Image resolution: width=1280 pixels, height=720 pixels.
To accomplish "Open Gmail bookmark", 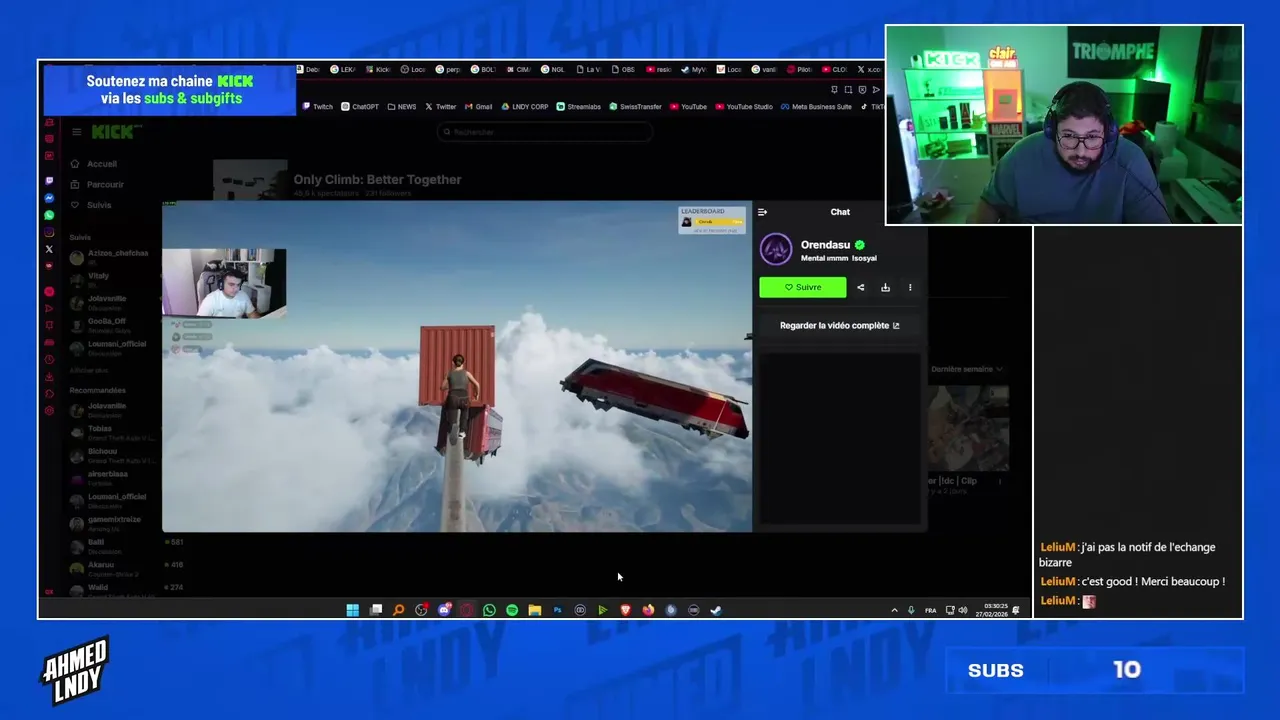I will (478, 106).
